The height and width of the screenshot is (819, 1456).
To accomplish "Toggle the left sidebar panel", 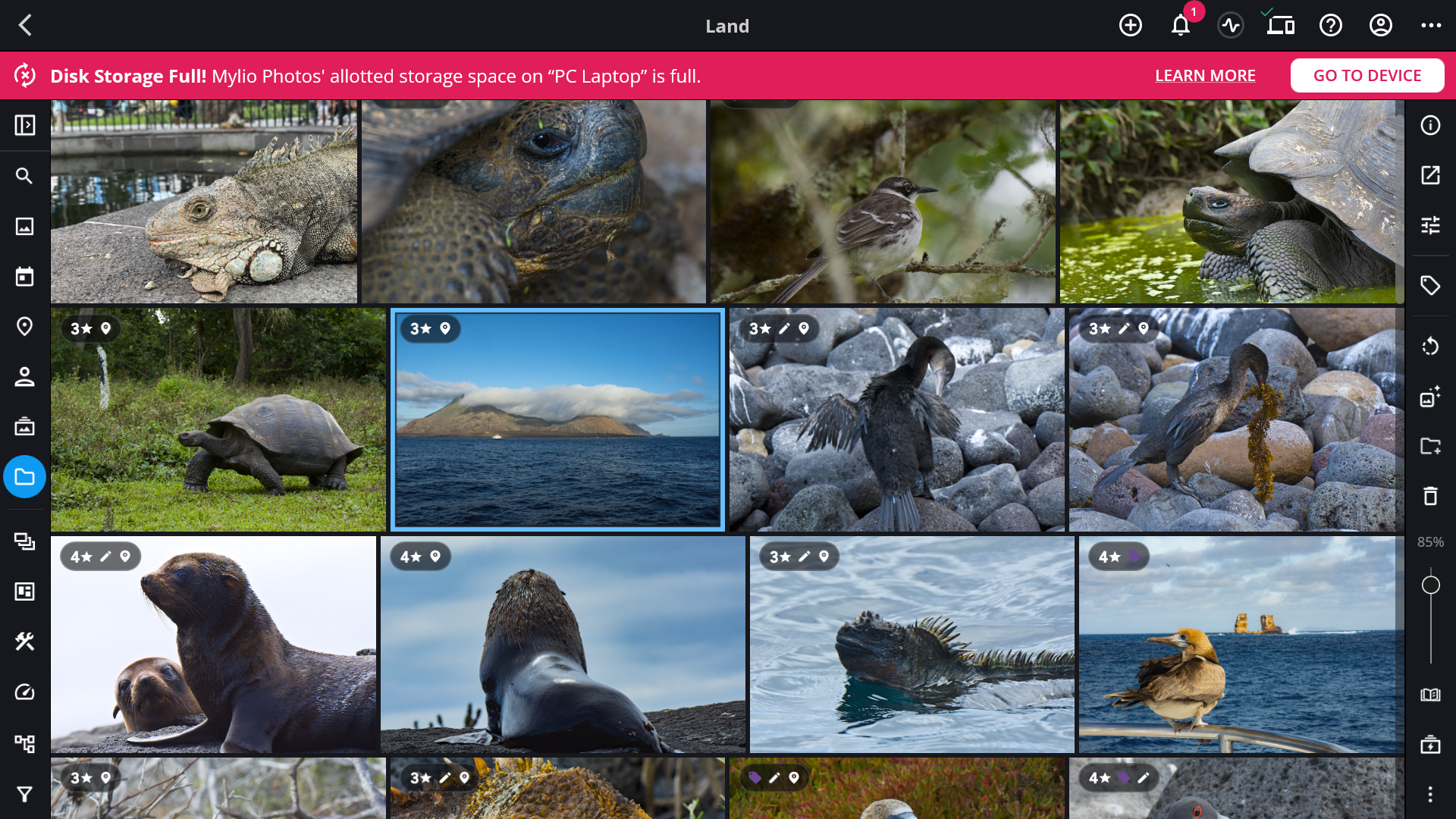I will click(24, 125).
